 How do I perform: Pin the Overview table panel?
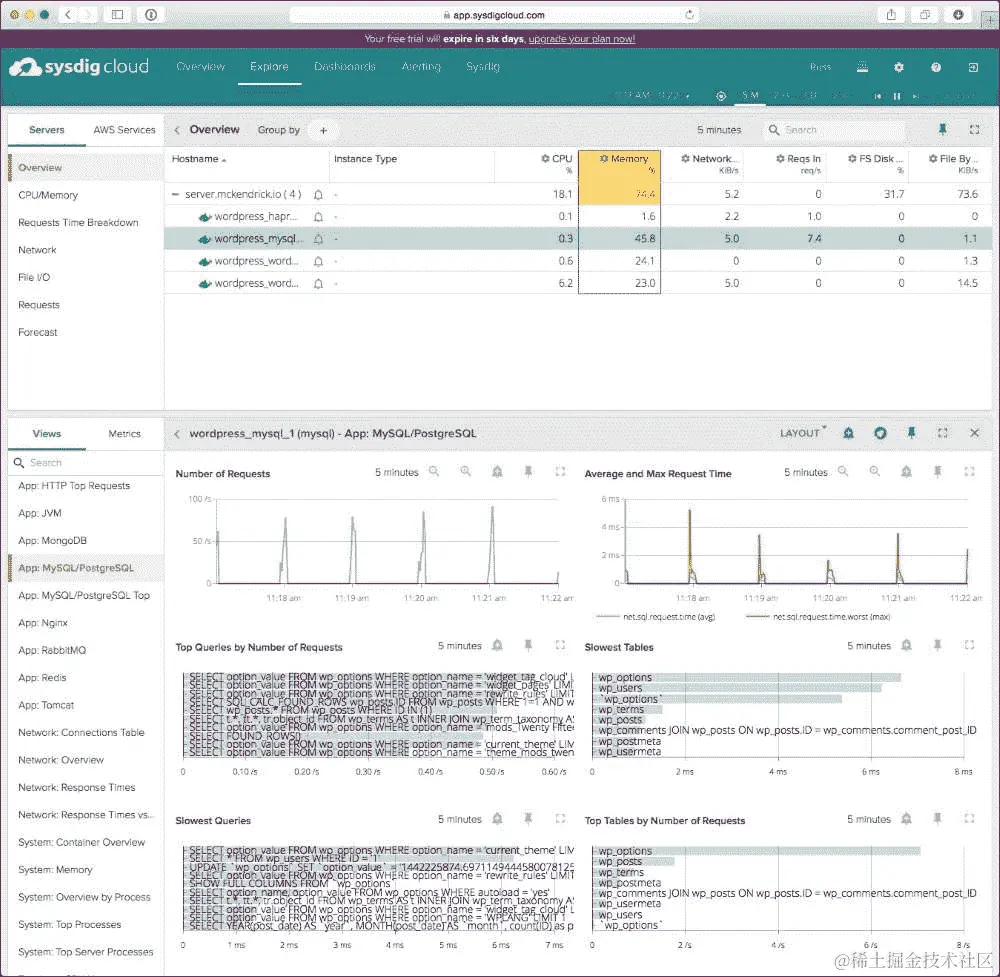(943, 129)
